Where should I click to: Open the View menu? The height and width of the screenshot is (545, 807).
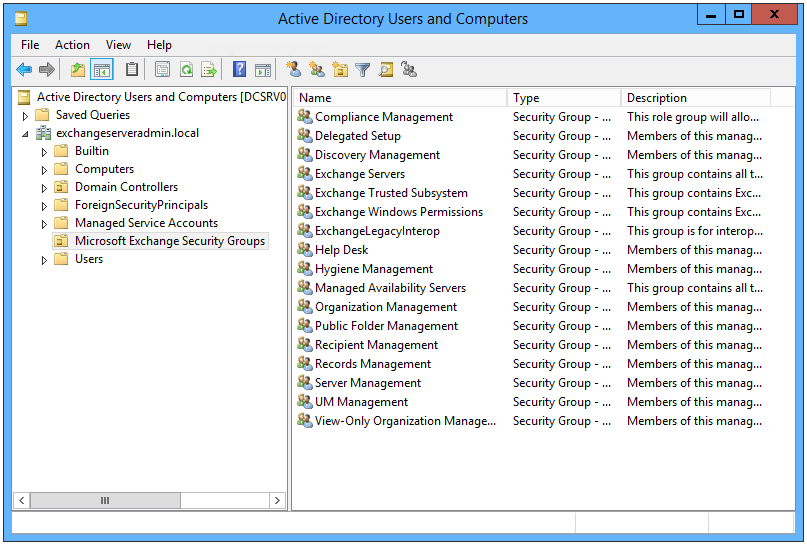tap(118, 45)
